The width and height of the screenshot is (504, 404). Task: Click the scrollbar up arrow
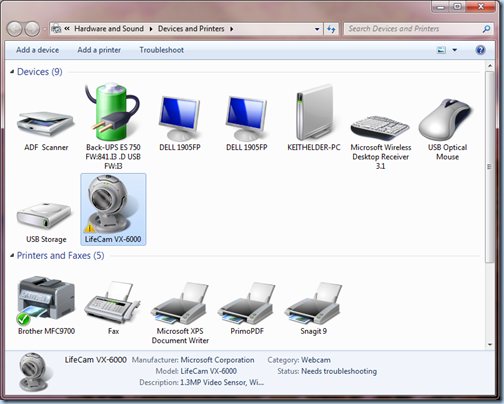490,66
